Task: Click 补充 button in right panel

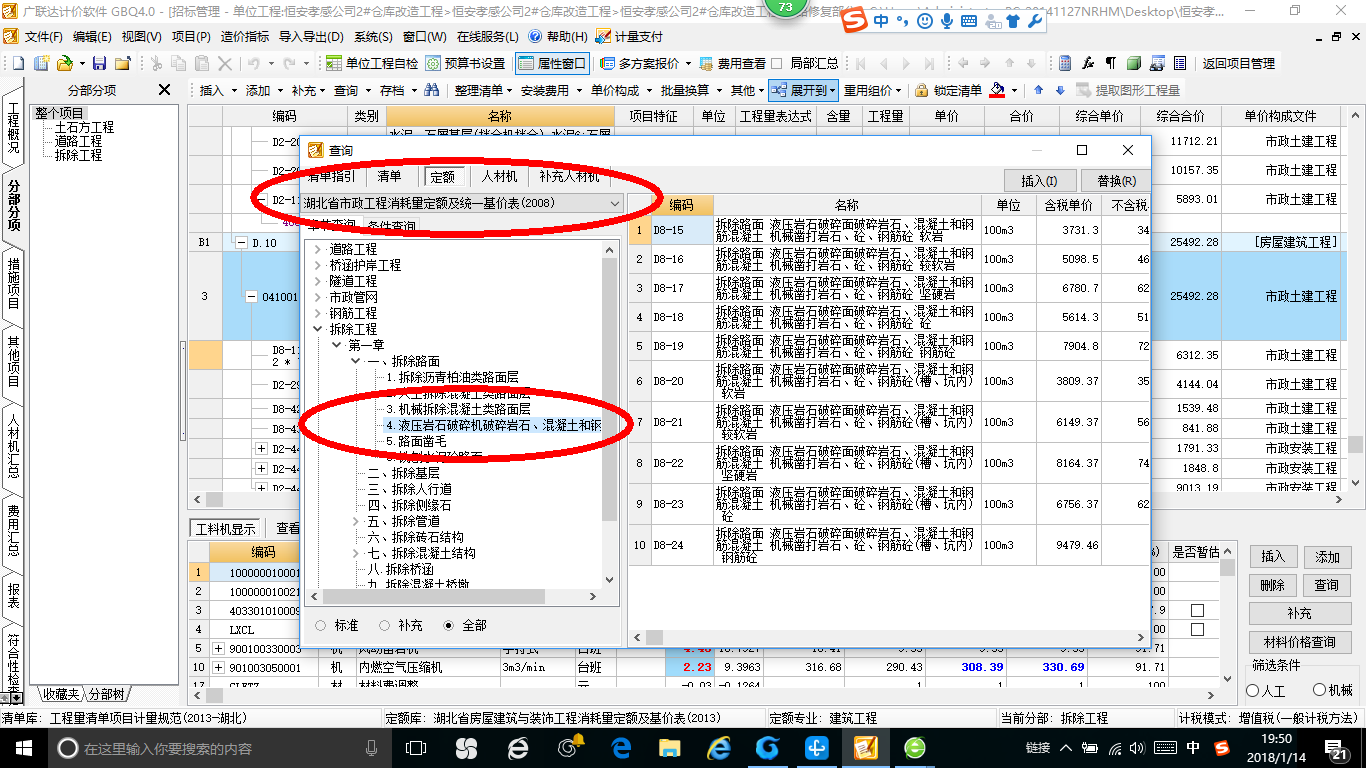Action: pyautogui.click(x=1300, y=613)
